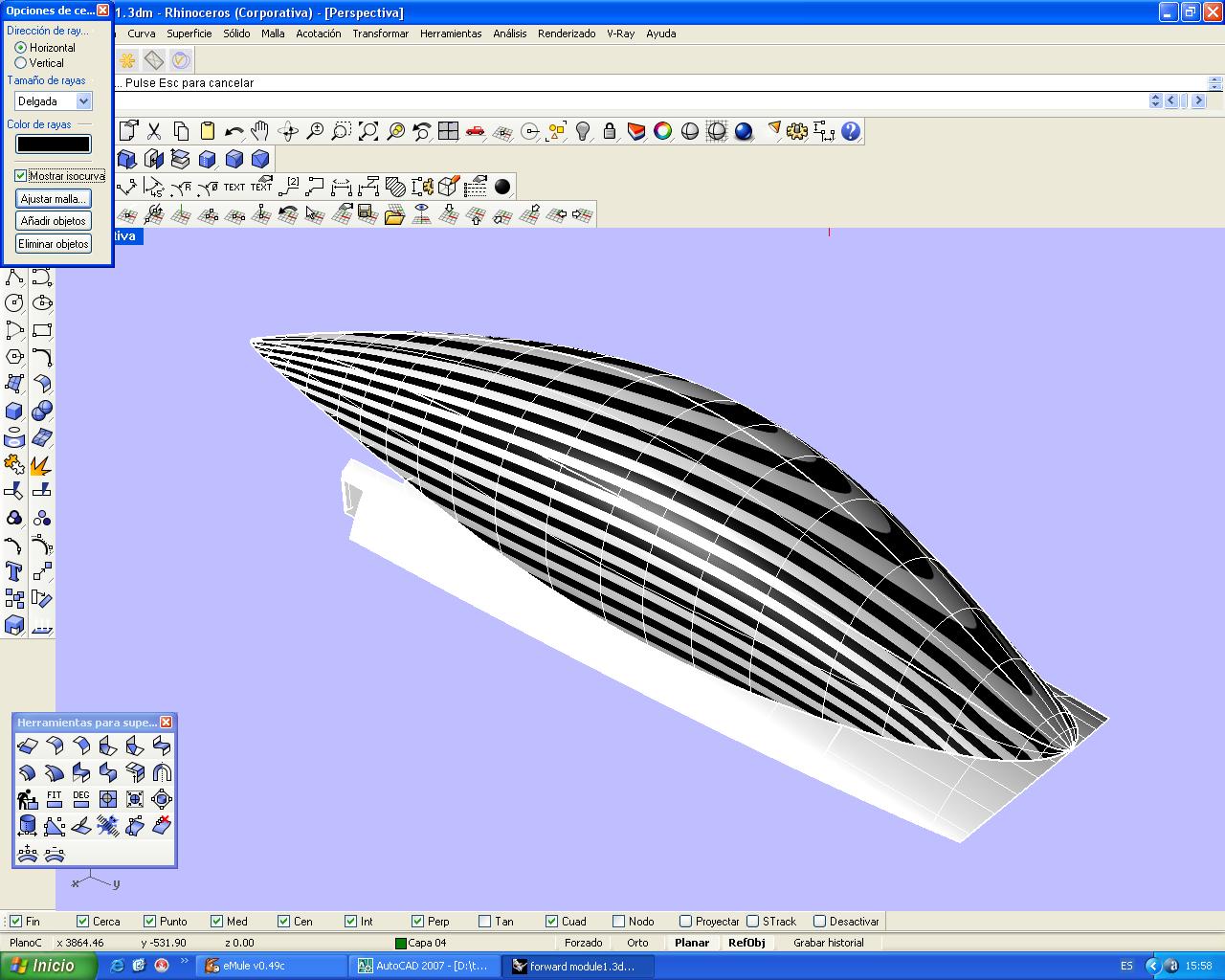Select the Vertical stripe direction
The width and height of the screenshot is (1225, 980).
pos(21,63)
